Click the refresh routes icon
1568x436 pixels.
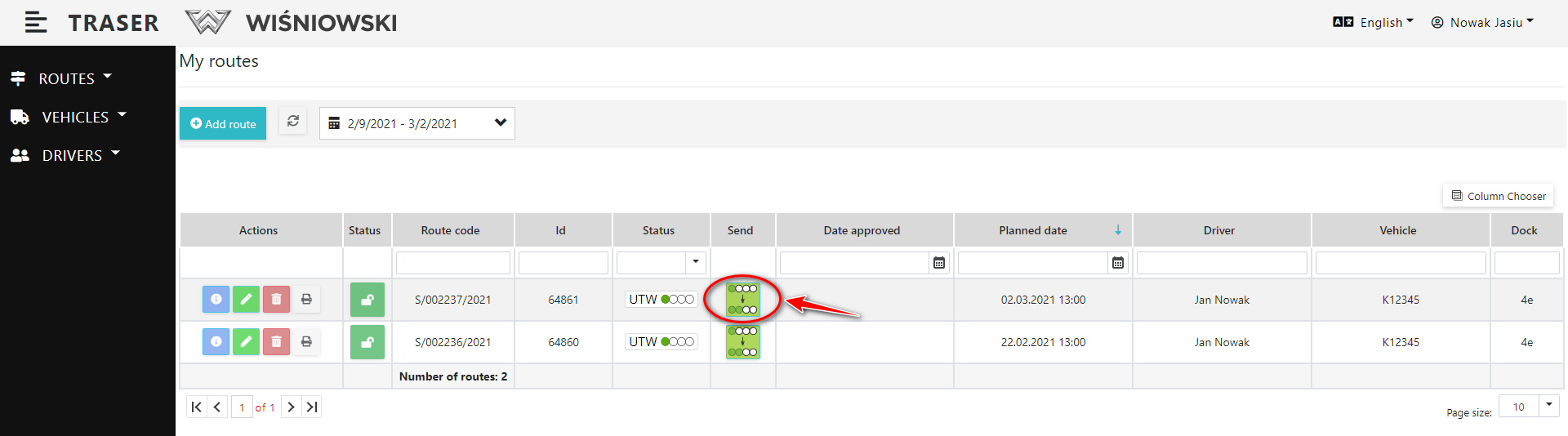tap(293, 122)
